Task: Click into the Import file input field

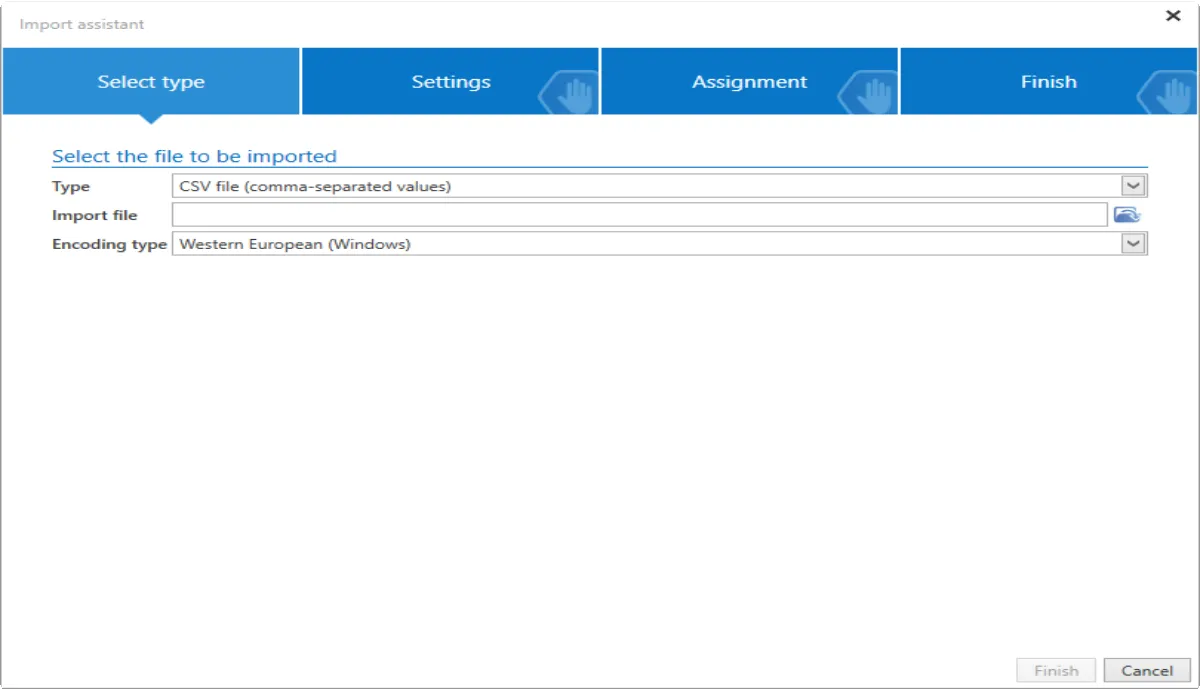Action: 640,215
